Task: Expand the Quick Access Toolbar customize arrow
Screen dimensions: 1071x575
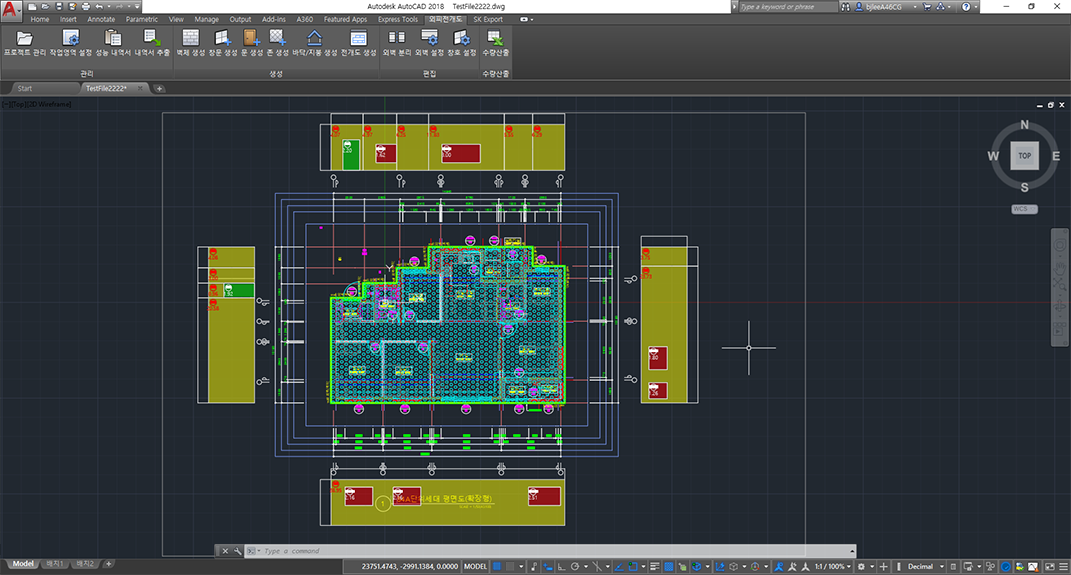Action: click(x=137, y=7)
